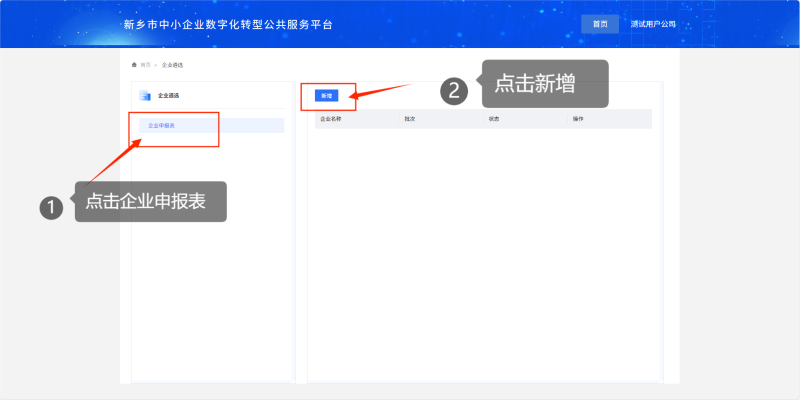Click the 状态 column header
This screenshot has width=800, height=400.
point(494,119)
